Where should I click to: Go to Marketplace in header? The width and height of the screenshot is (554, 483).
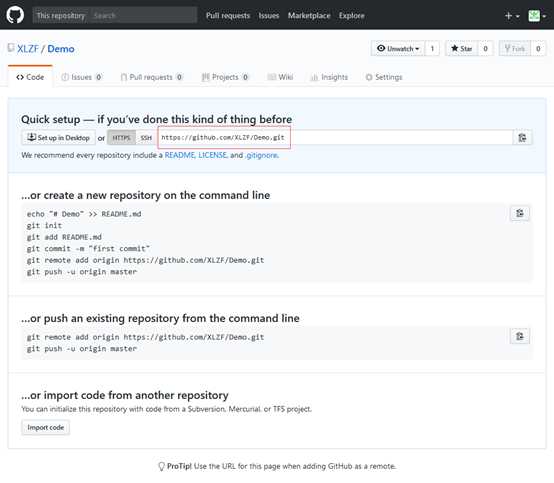tap(309, 16)
